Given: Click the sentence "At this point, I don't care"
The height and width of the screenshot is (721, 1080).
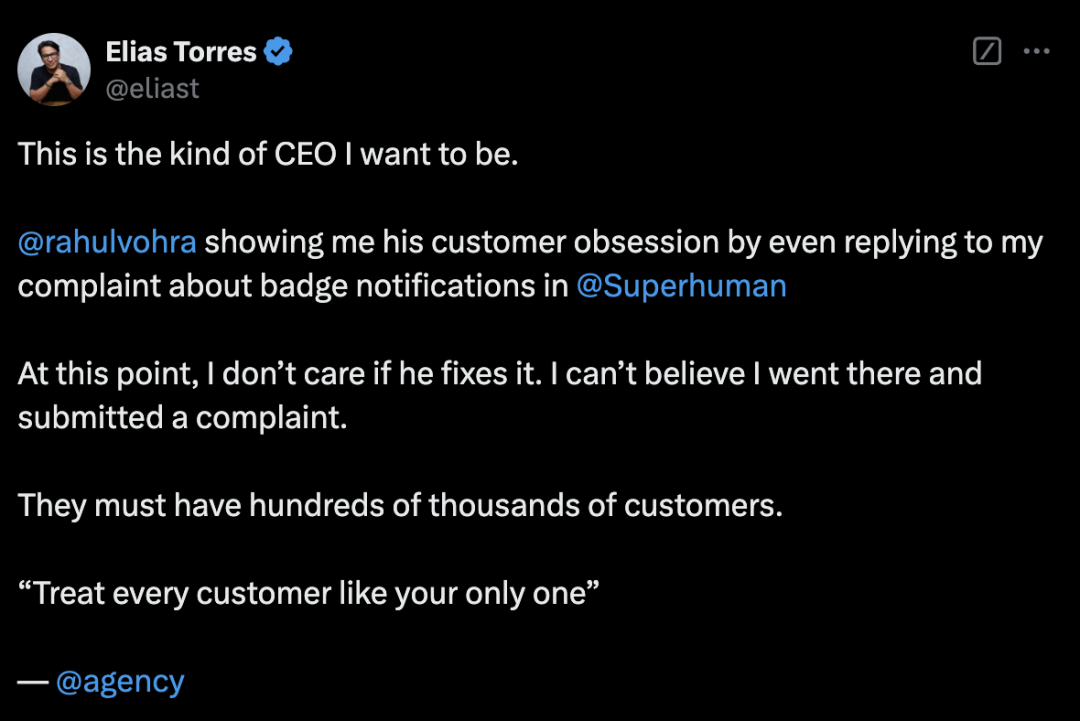Looking at the screenshot, I should tap(279, 374).
